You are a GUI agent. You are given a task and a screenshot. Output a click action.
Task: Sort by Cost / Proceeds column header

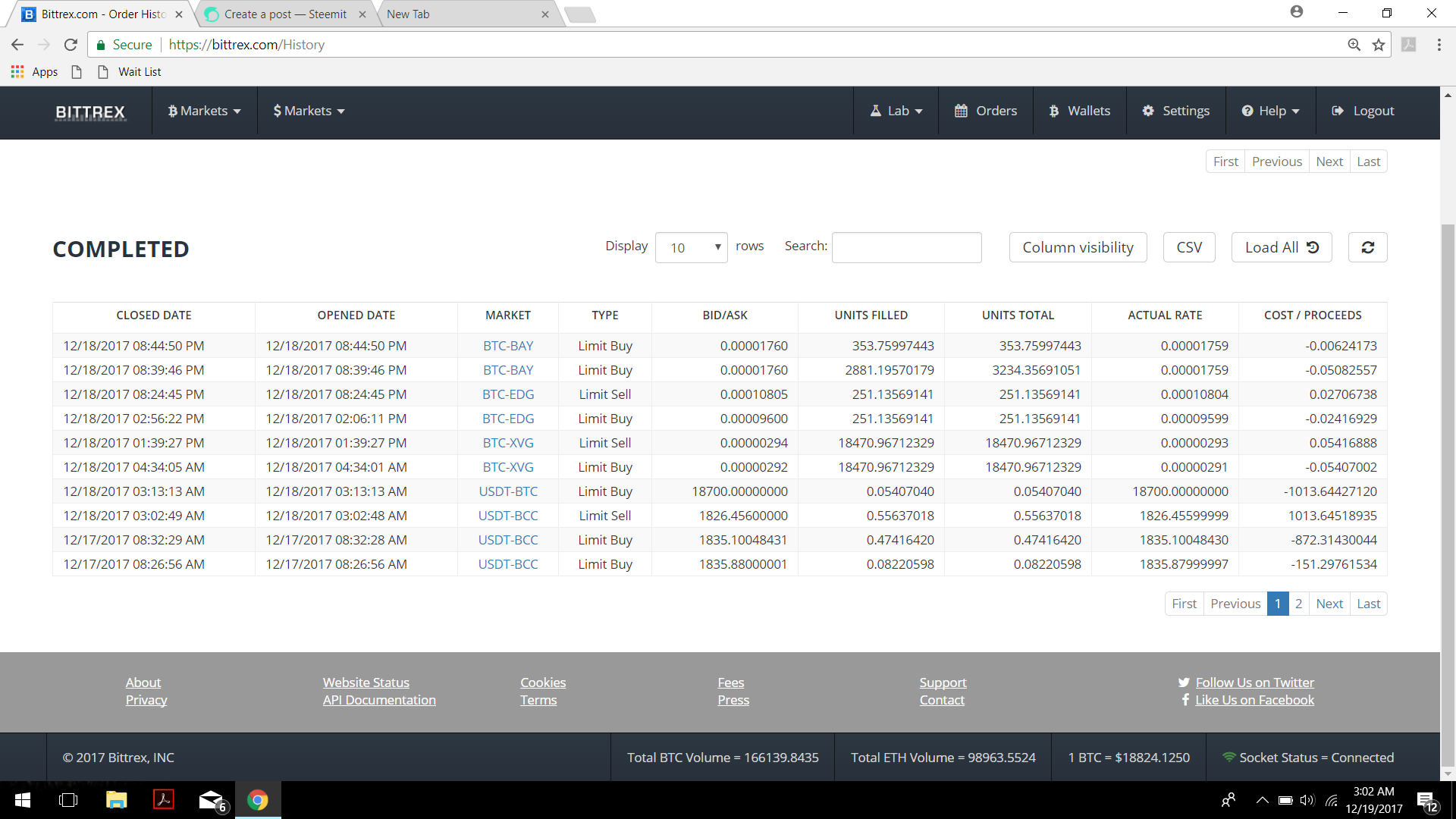click(x=1313, y=315)
